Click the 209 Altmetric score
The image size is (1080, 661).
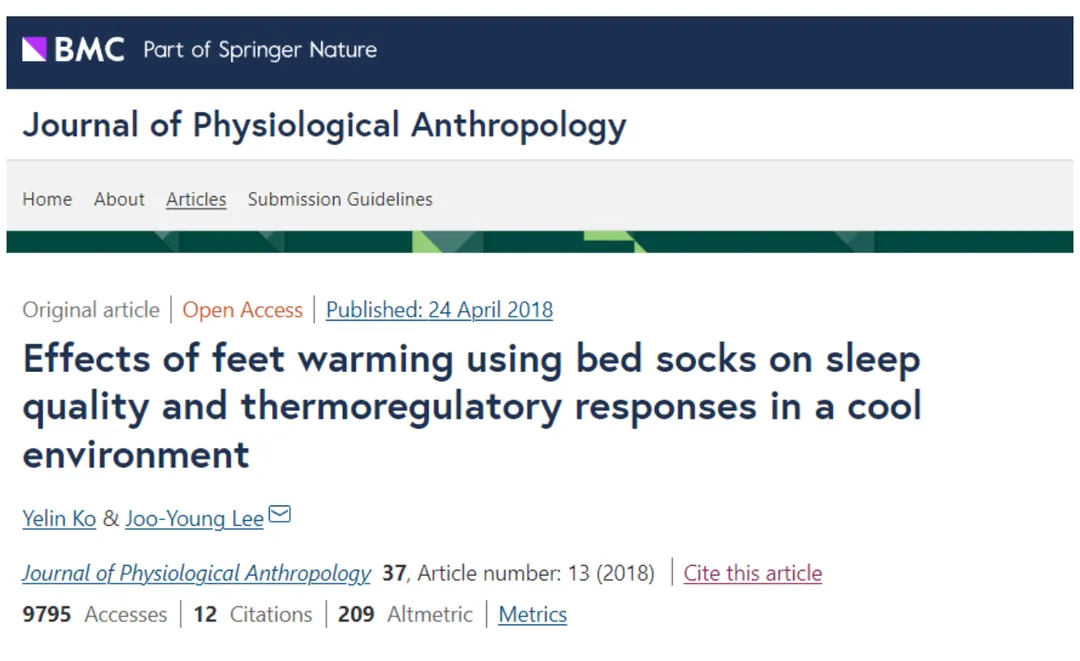tap(405, 614)
